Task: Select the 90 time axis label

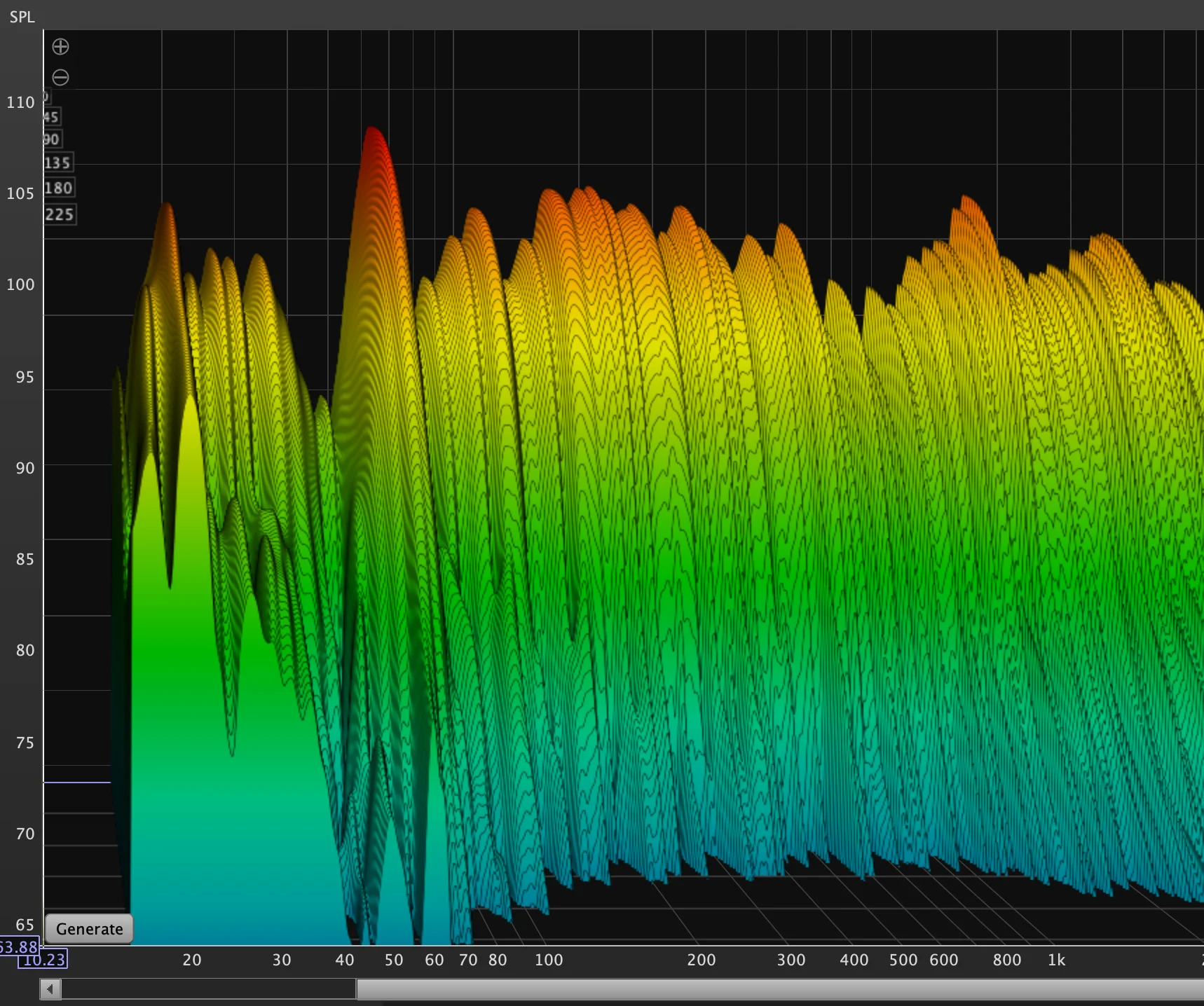Action: click(x=52, y=139)
